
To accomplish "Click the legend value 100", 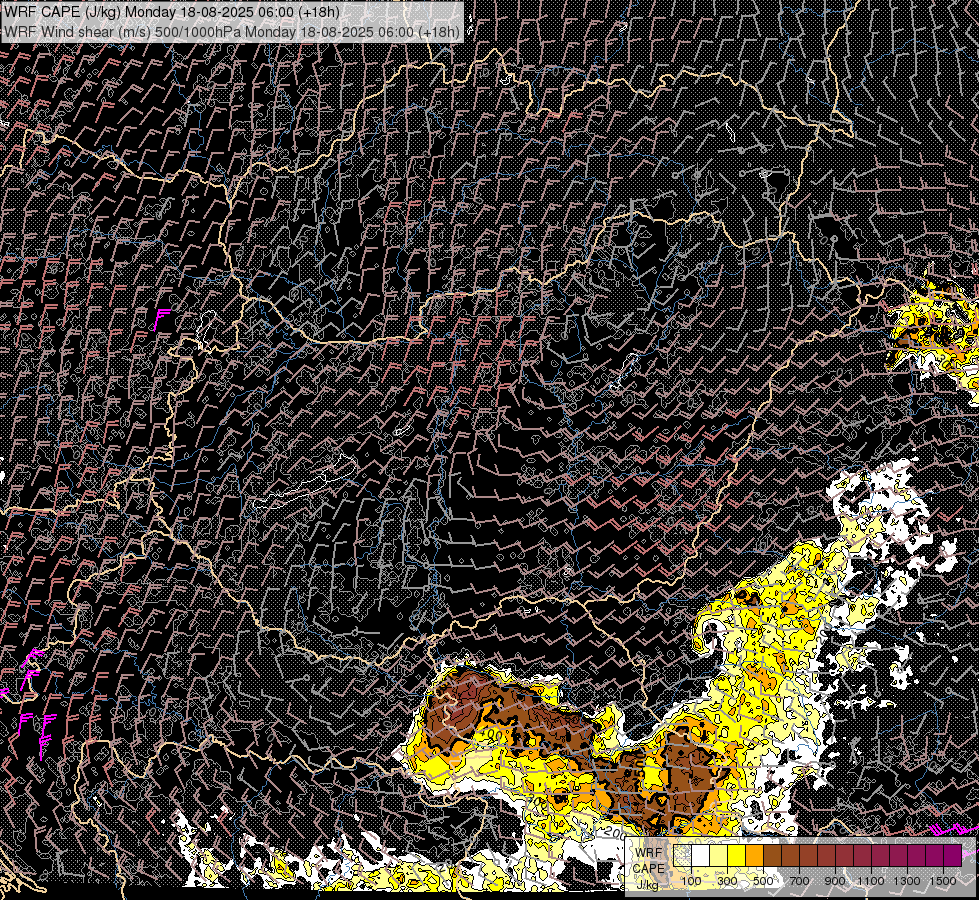I will click(691, 881).
